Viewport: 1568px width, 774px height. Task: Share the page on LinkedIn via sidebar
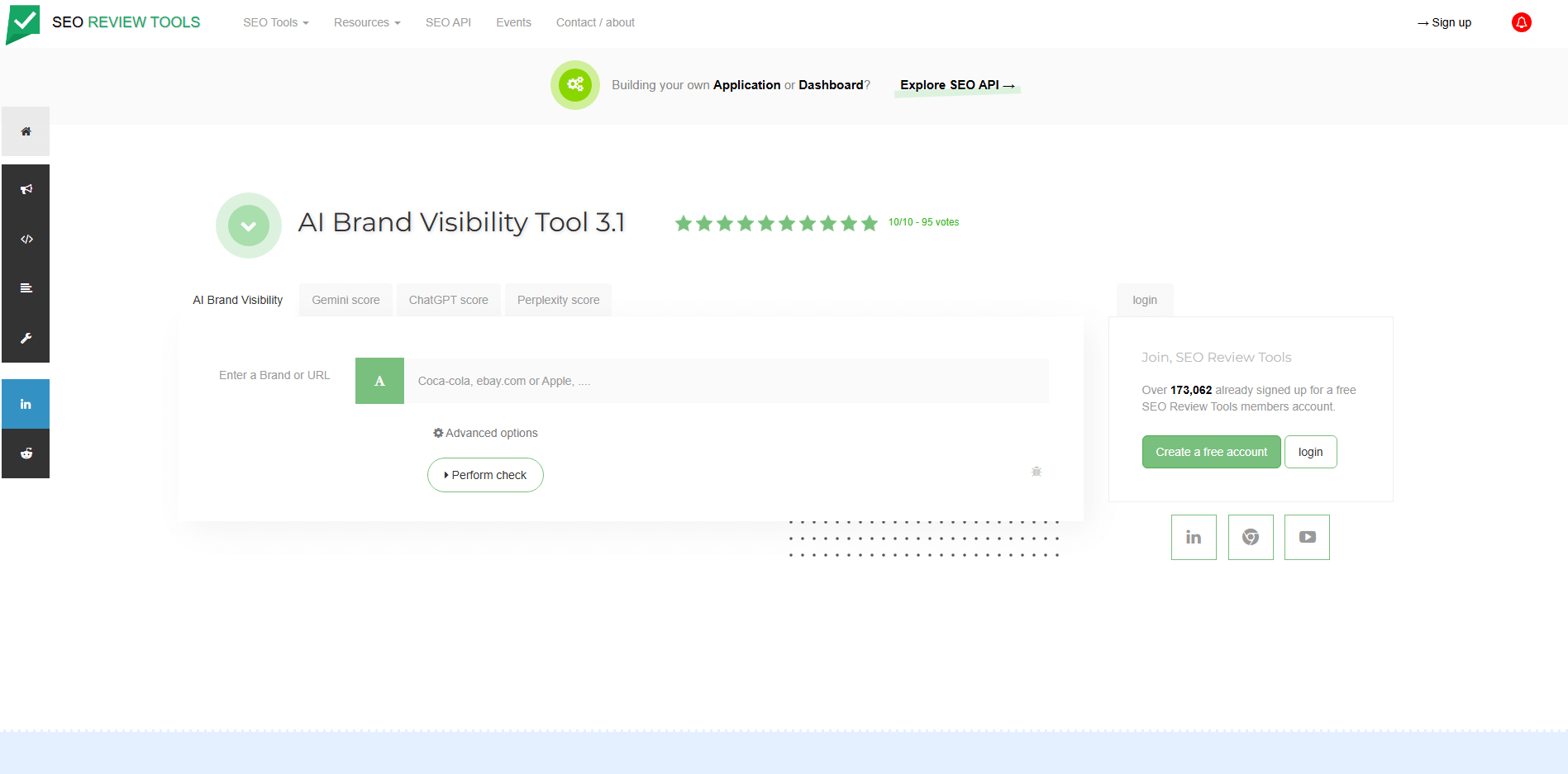click(25, 403)
